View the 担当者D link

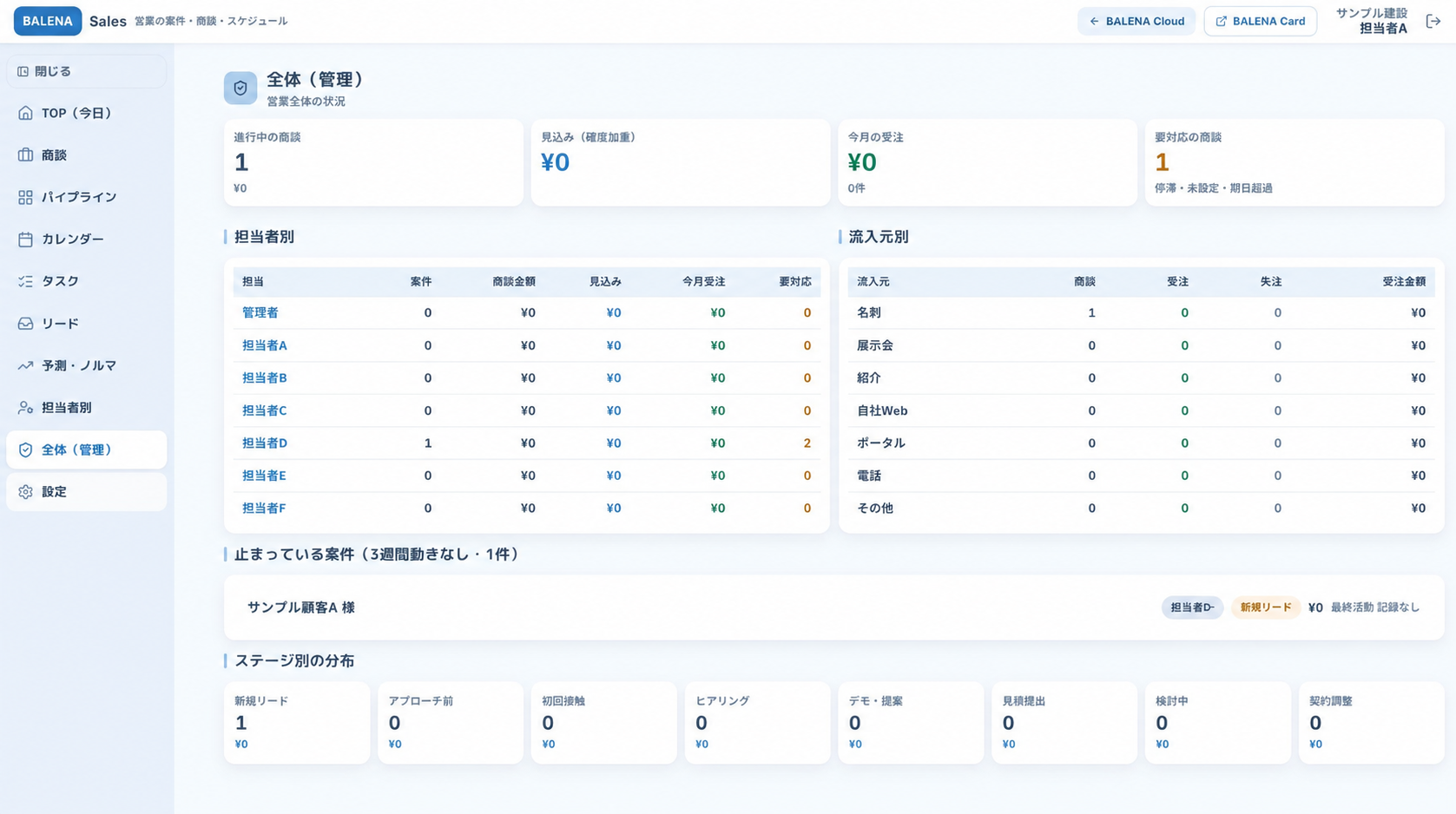click(264, 443)
